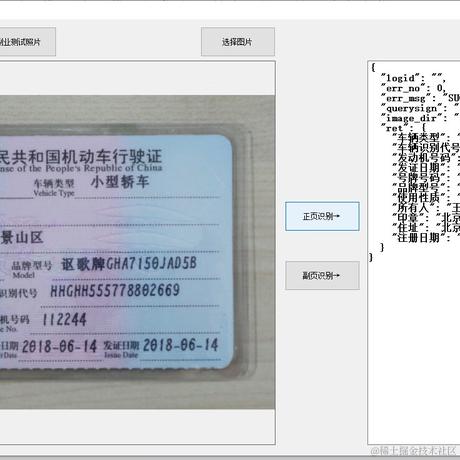Image resolution: width=460 pixels, height=460 pixels.
Task: Select the "发证日期" result line
Action: (x=426, y=167)
